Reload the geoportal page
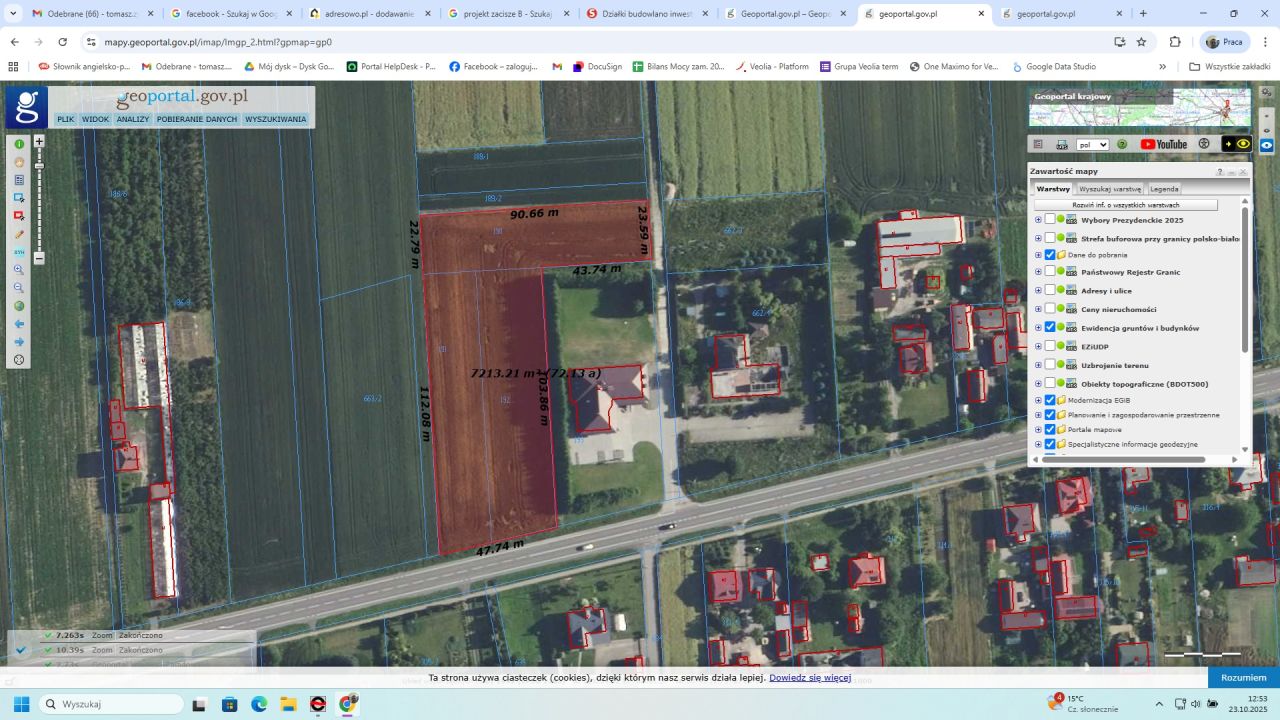Image resolution: width=1280 pixels, height=720 pixels. [x=63, y=42]
